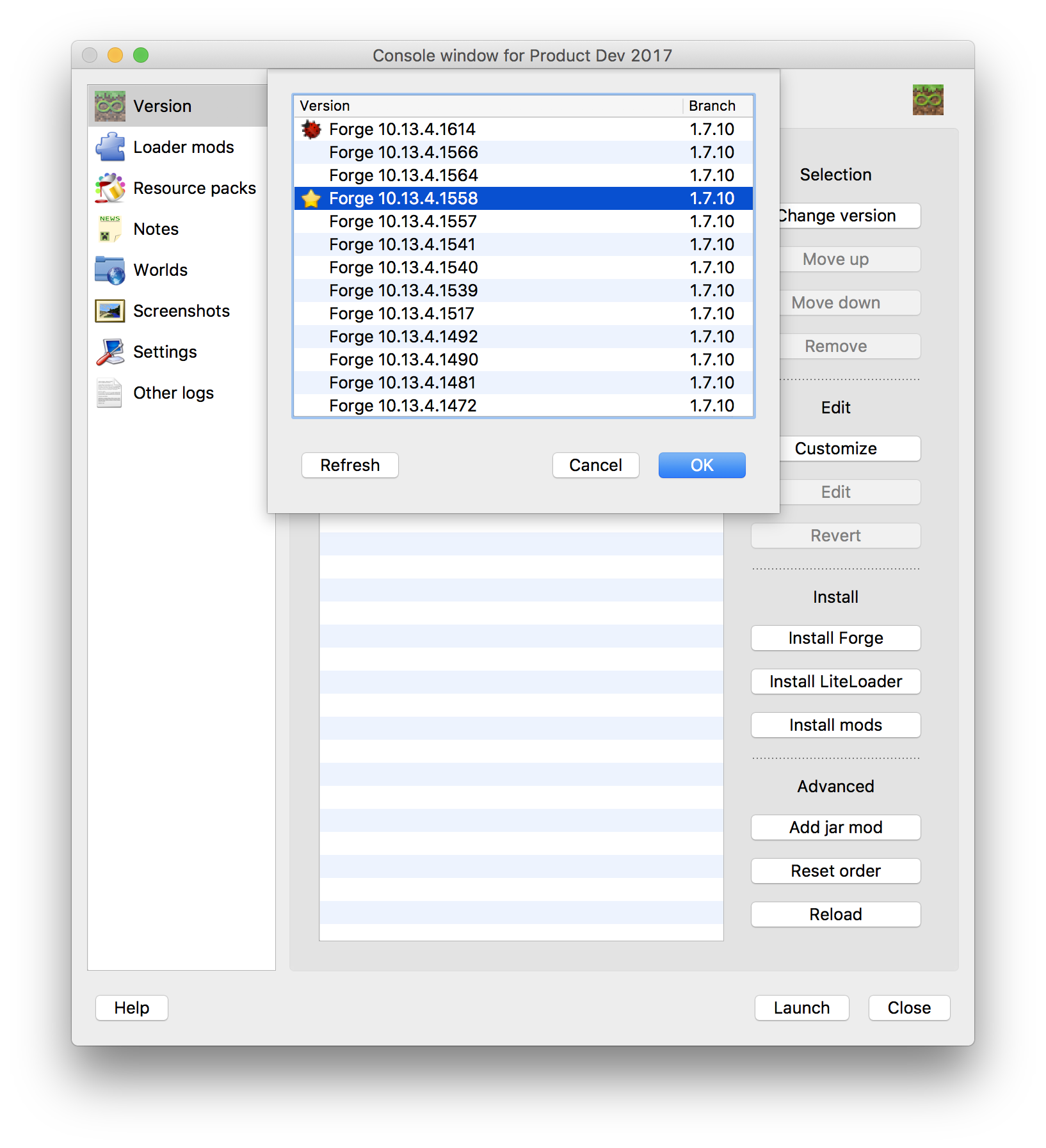
Task: Click the green zoom window button
Action: point(141,55)
